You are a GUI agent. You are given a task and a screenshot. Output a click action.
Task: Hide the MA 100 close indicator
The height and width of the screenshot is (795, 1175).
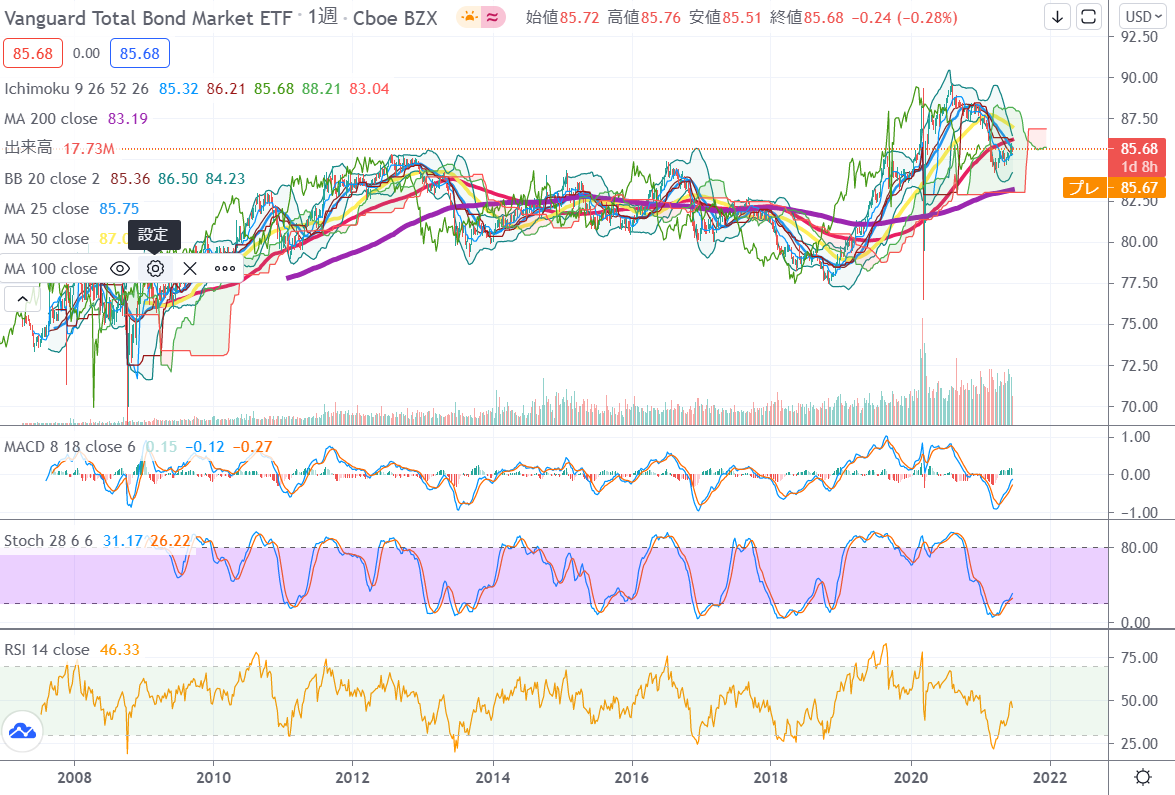click(120, 268)
